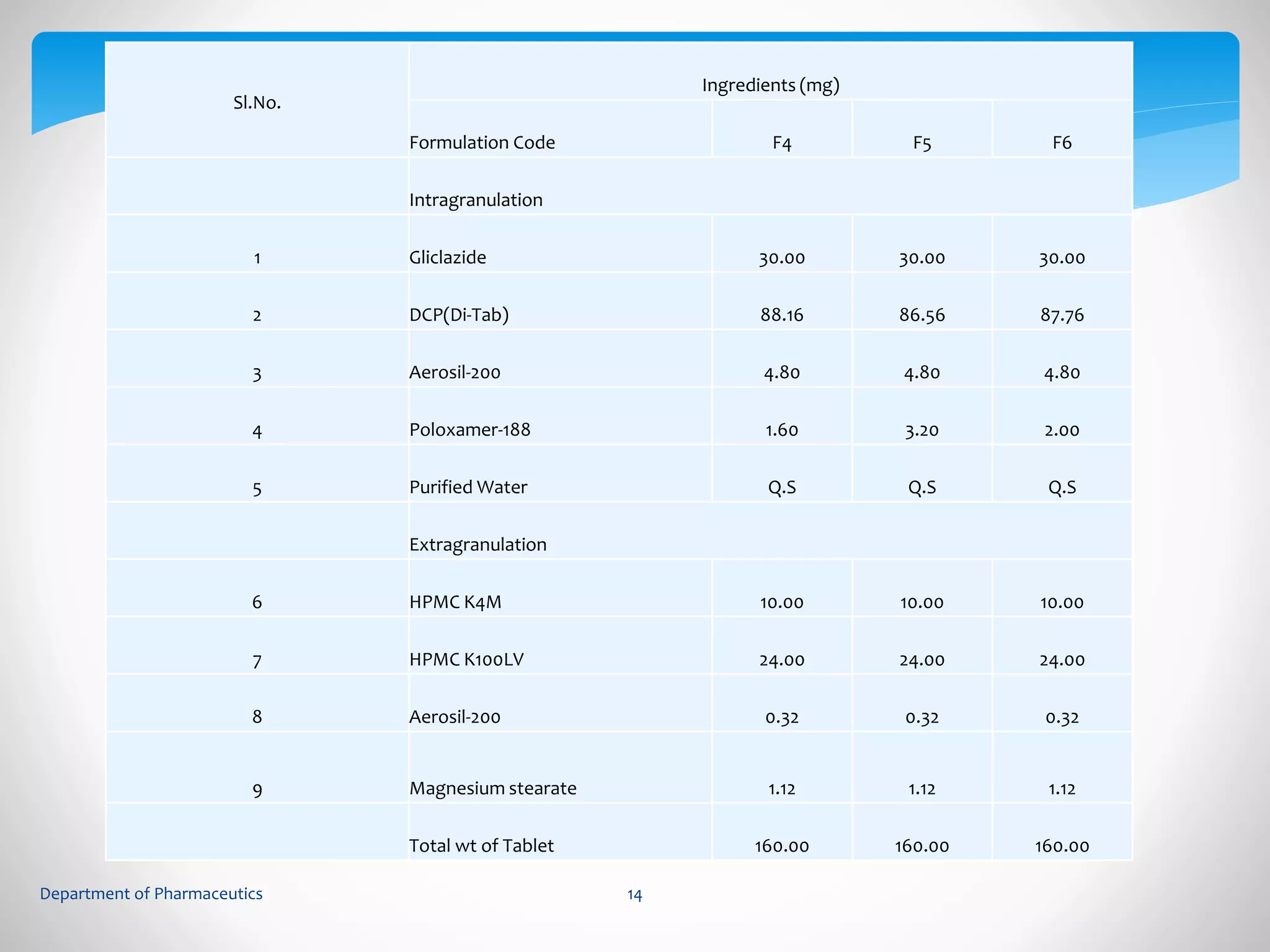Click the Department of Pharmaceutics footer text
The image size is (1270, 952).
click(x=151, y=894)
